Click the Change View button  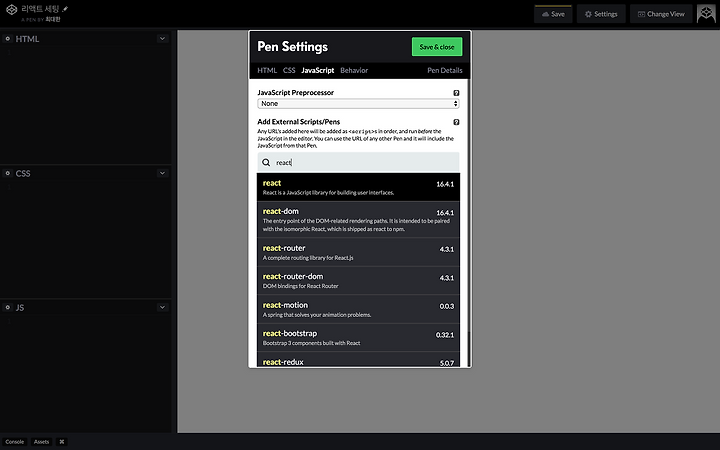tap(661, 14)
